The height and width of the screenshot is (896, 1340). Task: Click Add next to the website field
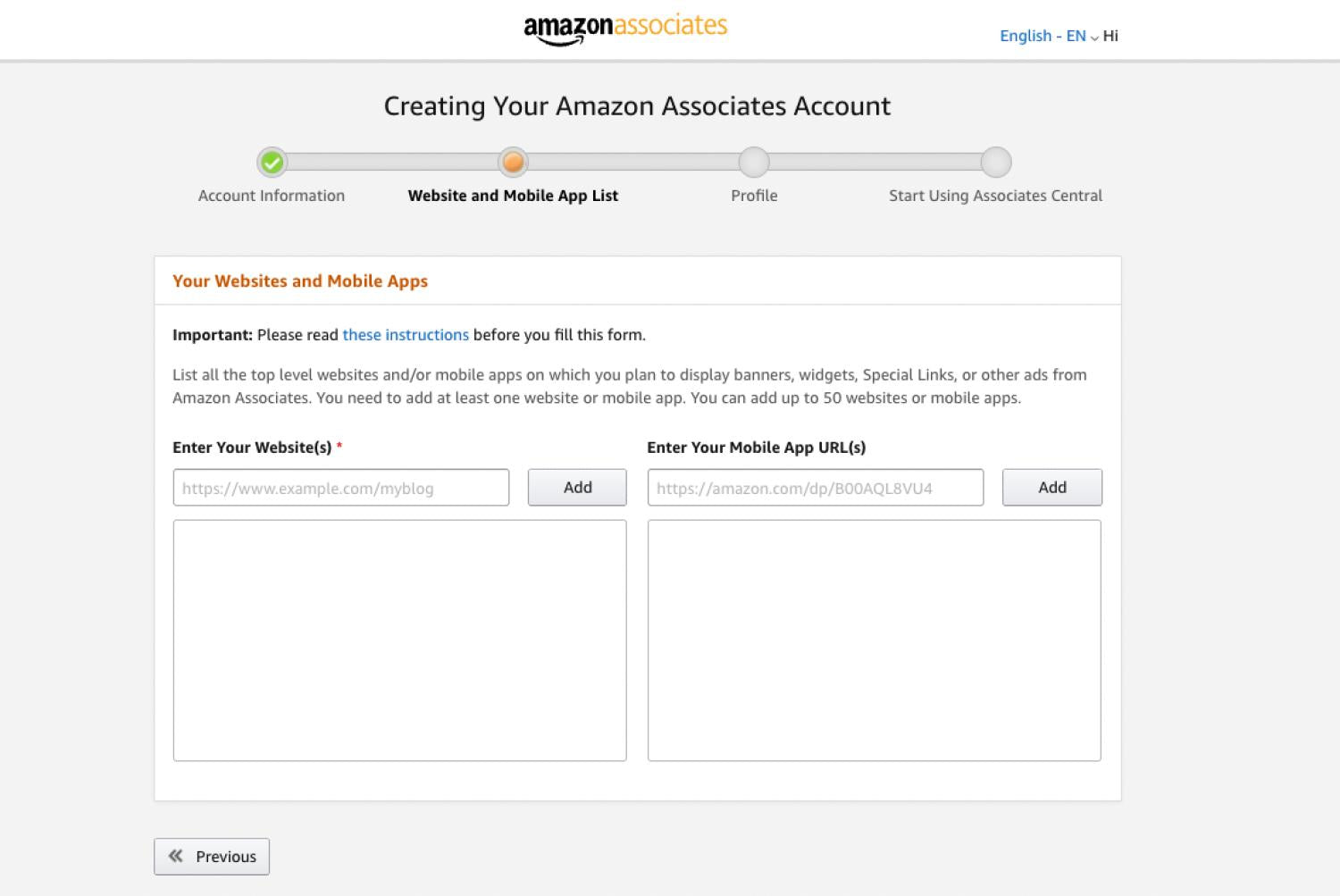coord(576,487)
